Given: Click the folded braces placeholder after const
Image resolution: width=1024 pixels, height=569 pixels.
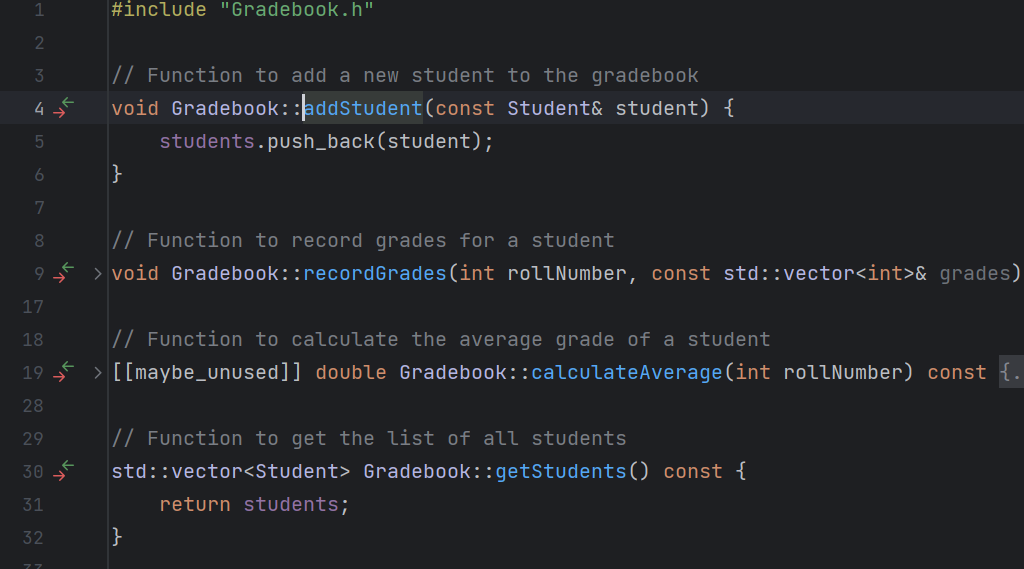Looking at the screenshot, I should [x=1011, y=372].
